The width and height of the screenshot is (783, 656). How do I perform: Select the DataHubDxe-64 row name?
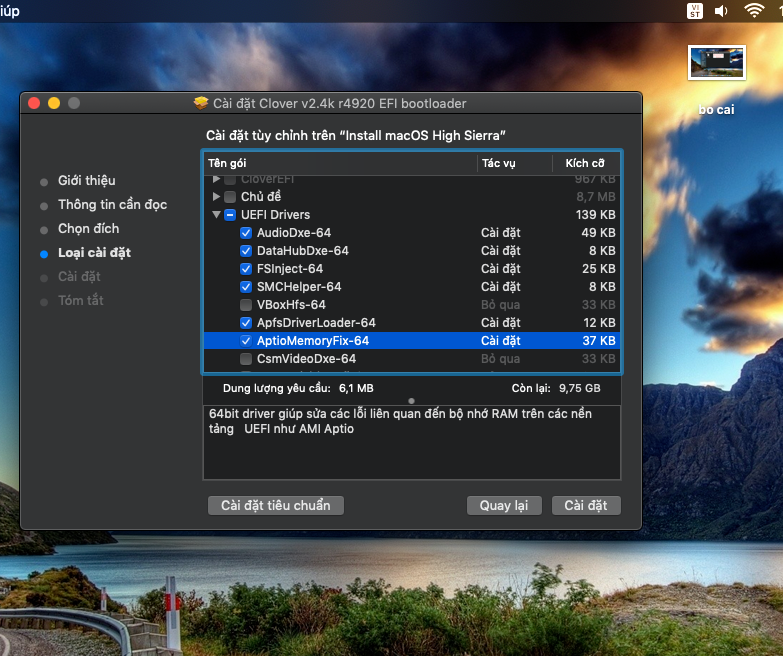click(303, 251)
